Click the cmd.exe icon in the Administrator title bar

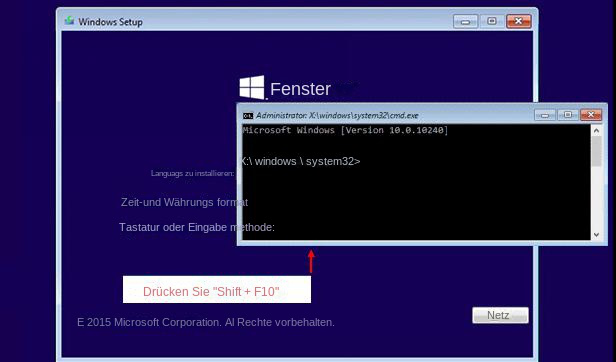point(248,116)
